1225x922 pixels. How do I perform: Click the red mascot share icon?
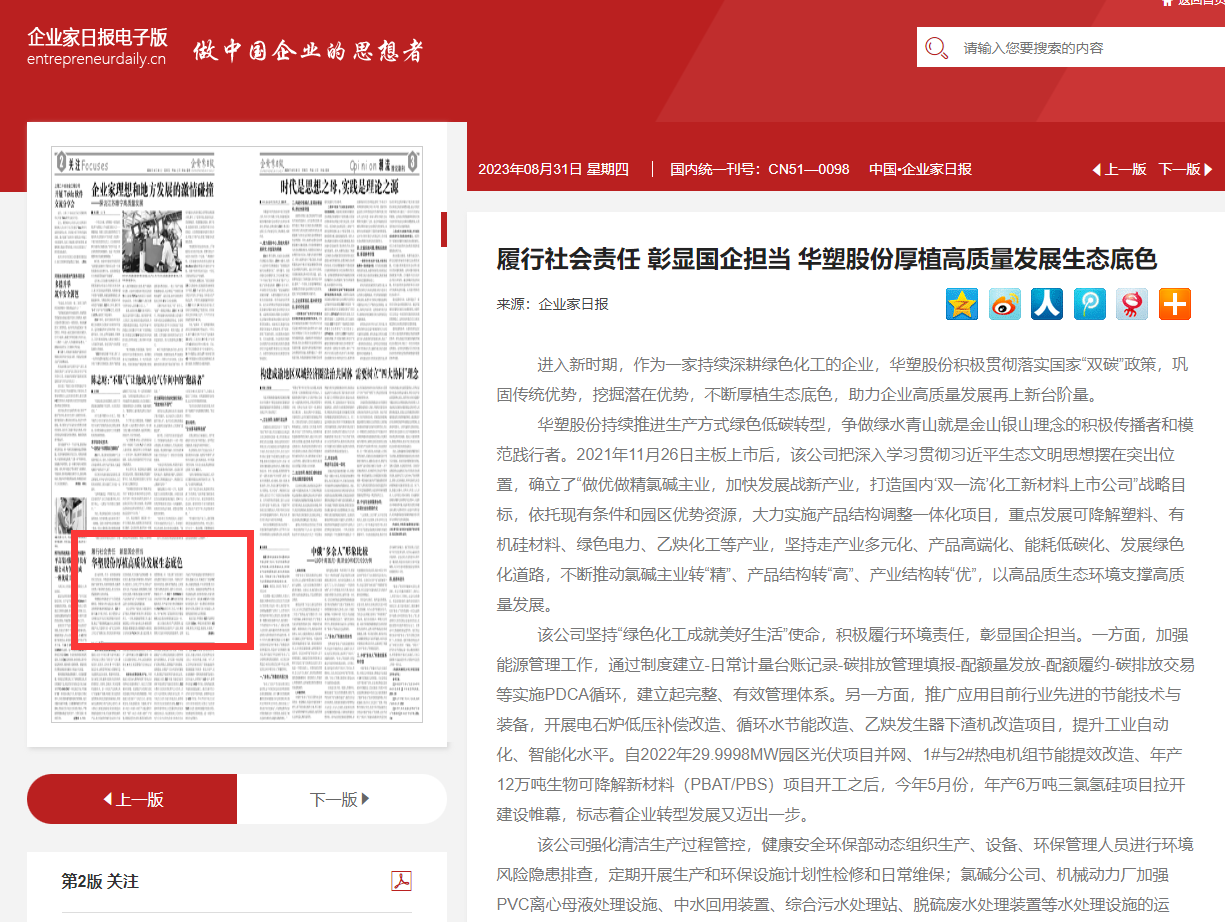[x=1132, y=304]
